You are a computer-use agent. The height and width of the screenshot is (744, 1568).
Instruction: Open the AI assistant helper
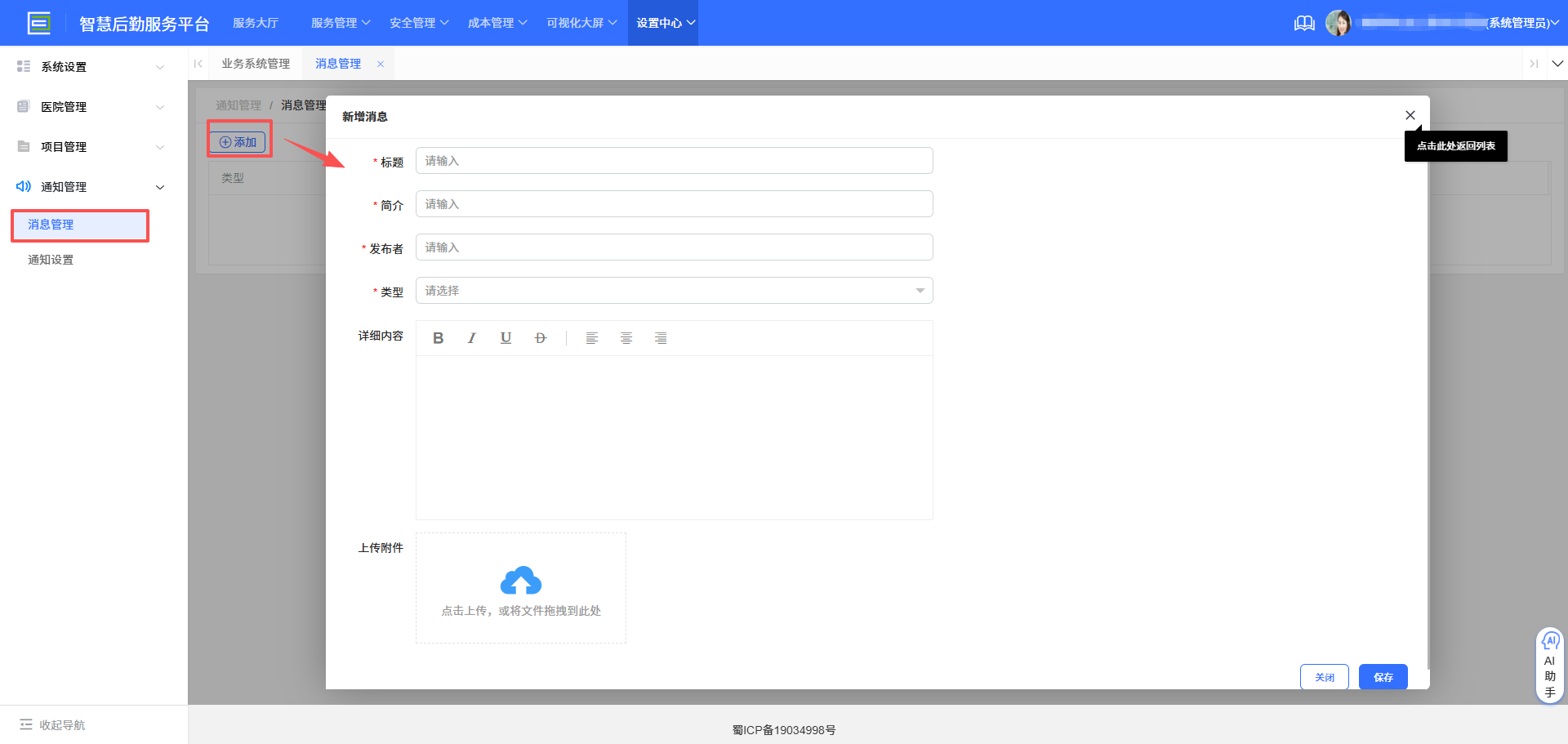coord(1549,663)
